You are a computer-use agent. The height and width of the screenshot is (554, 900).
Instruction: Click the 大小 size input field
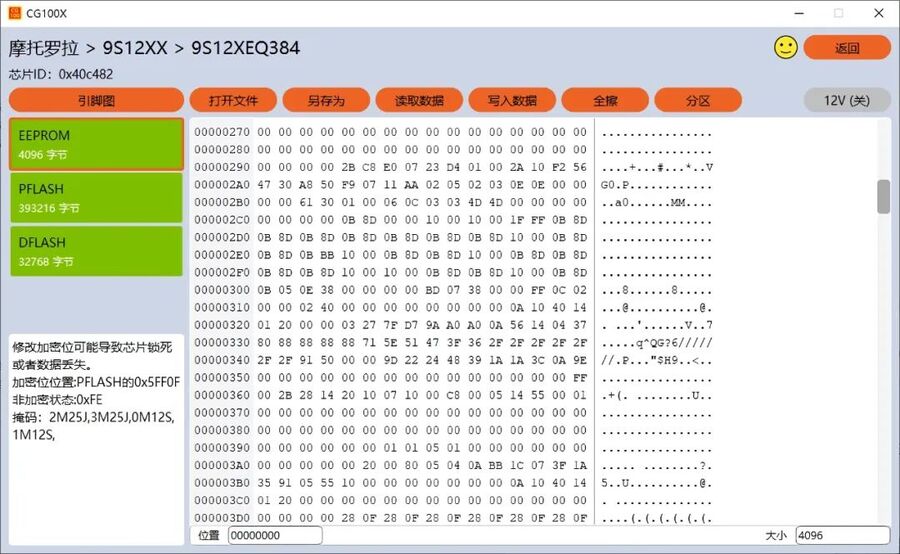[843, 535]
